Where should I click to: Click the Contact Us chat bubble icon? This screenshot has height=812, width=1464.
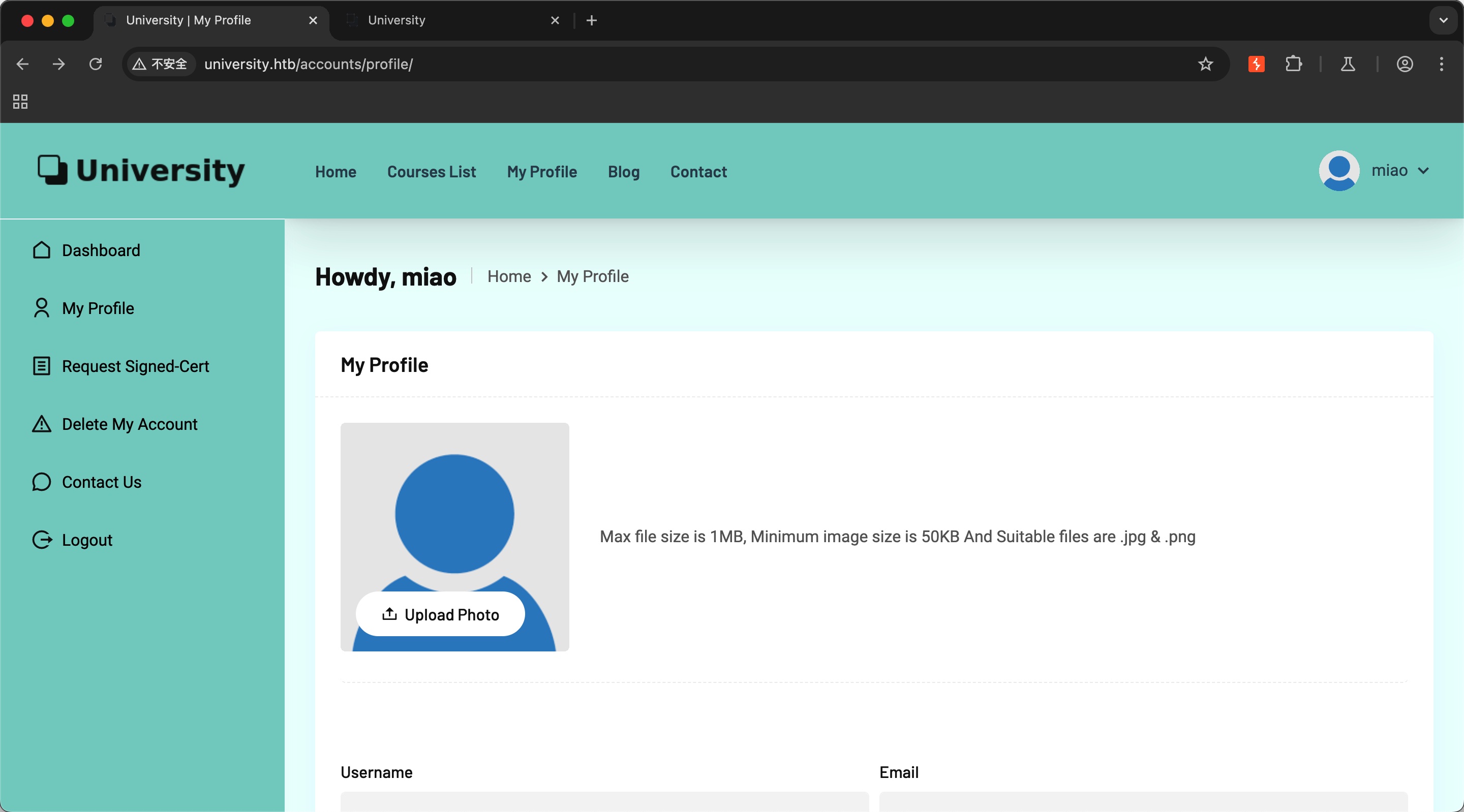[42, 482]
